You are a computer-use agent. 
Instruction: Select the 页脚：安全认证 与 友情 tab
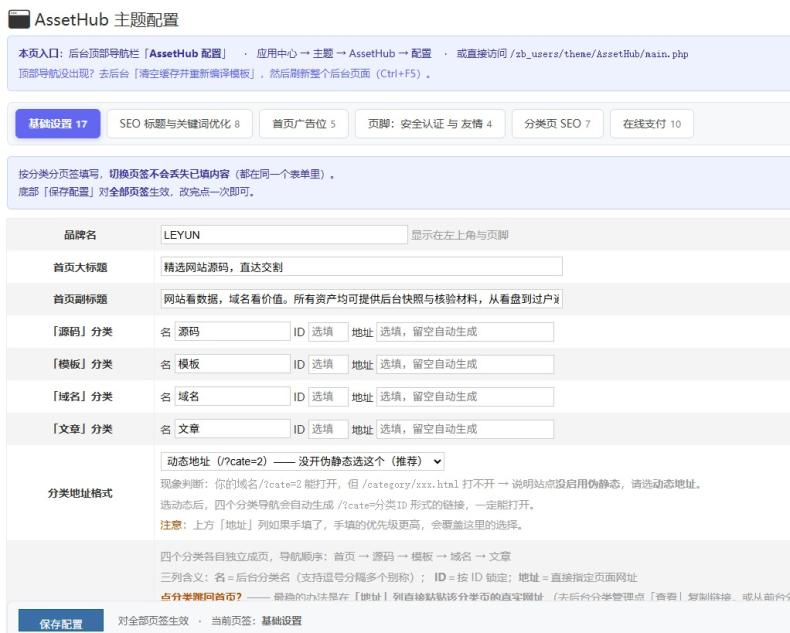pyautogui.click(x=430, y=123)
